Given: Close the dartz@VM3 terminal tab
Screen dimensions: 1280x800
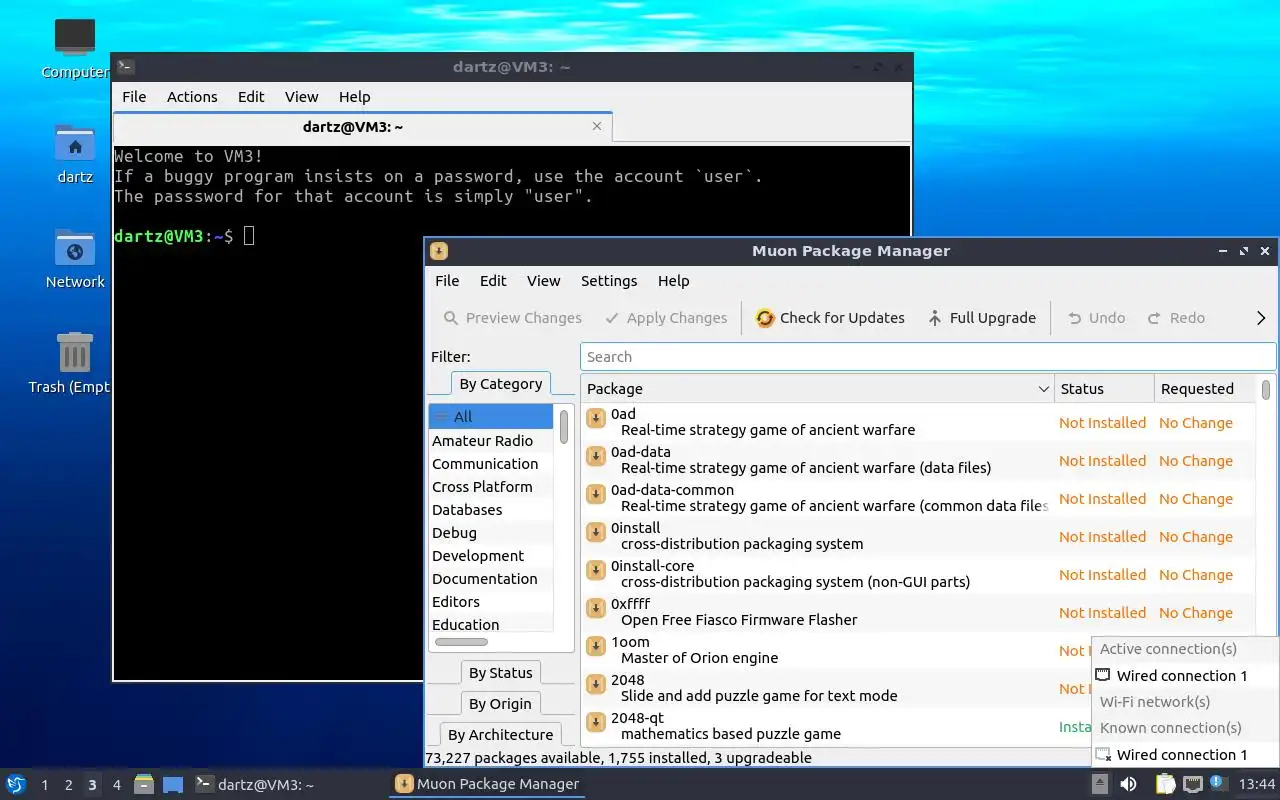Looking at the screenshot, I should 597,126.
